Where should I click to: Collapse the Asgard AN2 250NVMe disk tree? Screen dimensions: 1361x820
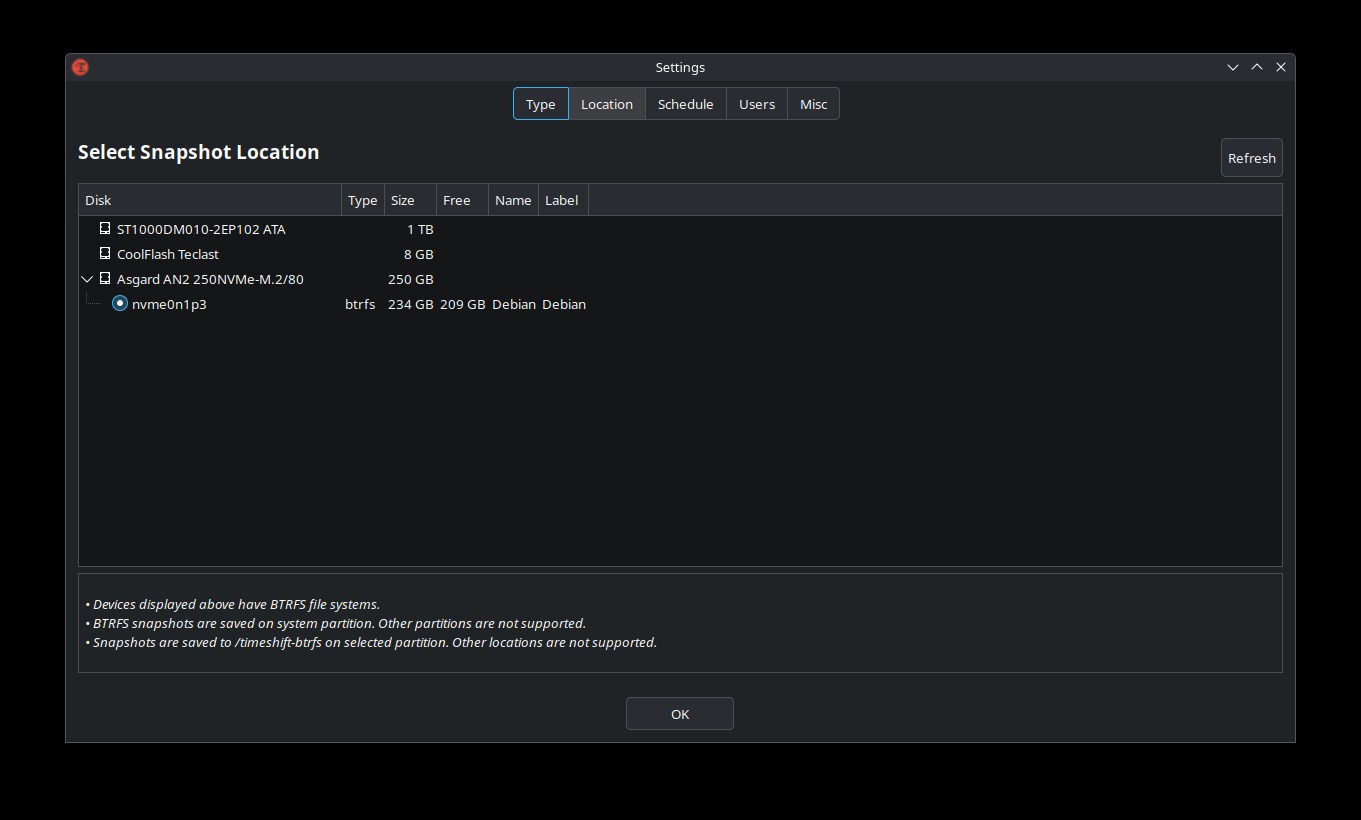(88, 279)
